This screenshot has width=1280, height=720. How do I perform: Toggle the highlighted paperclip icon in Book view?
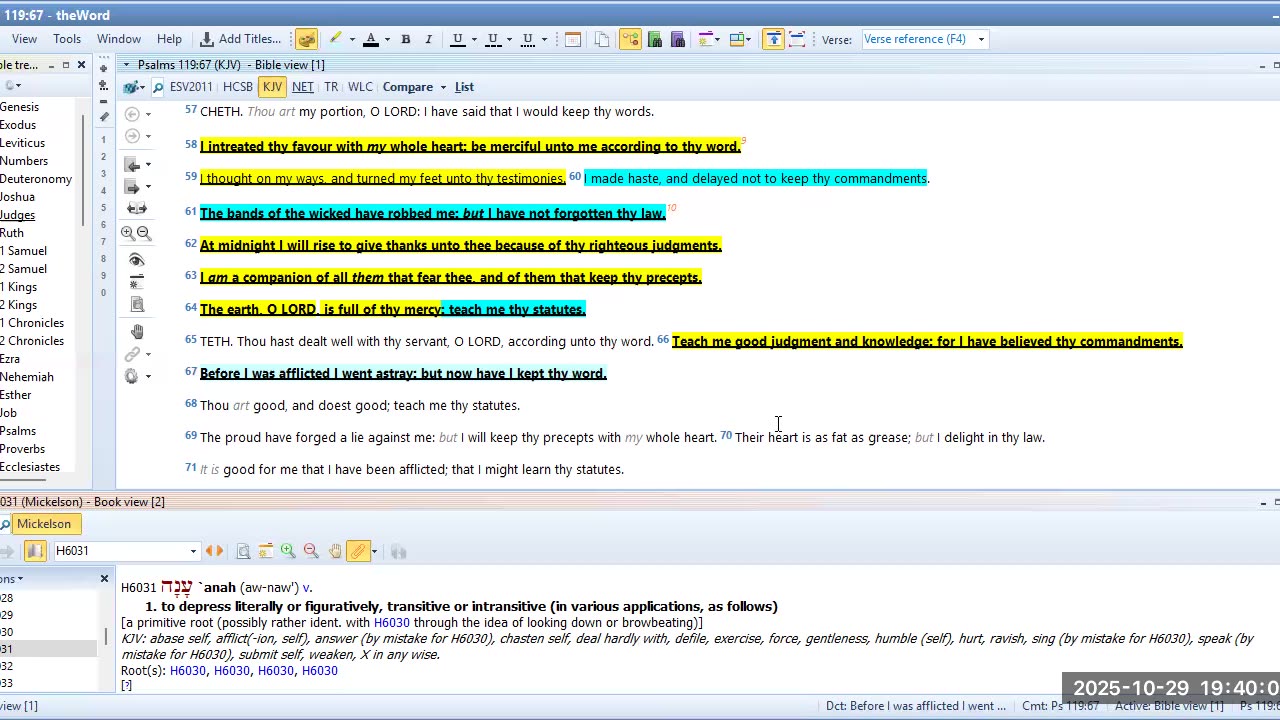click(358, 551)
